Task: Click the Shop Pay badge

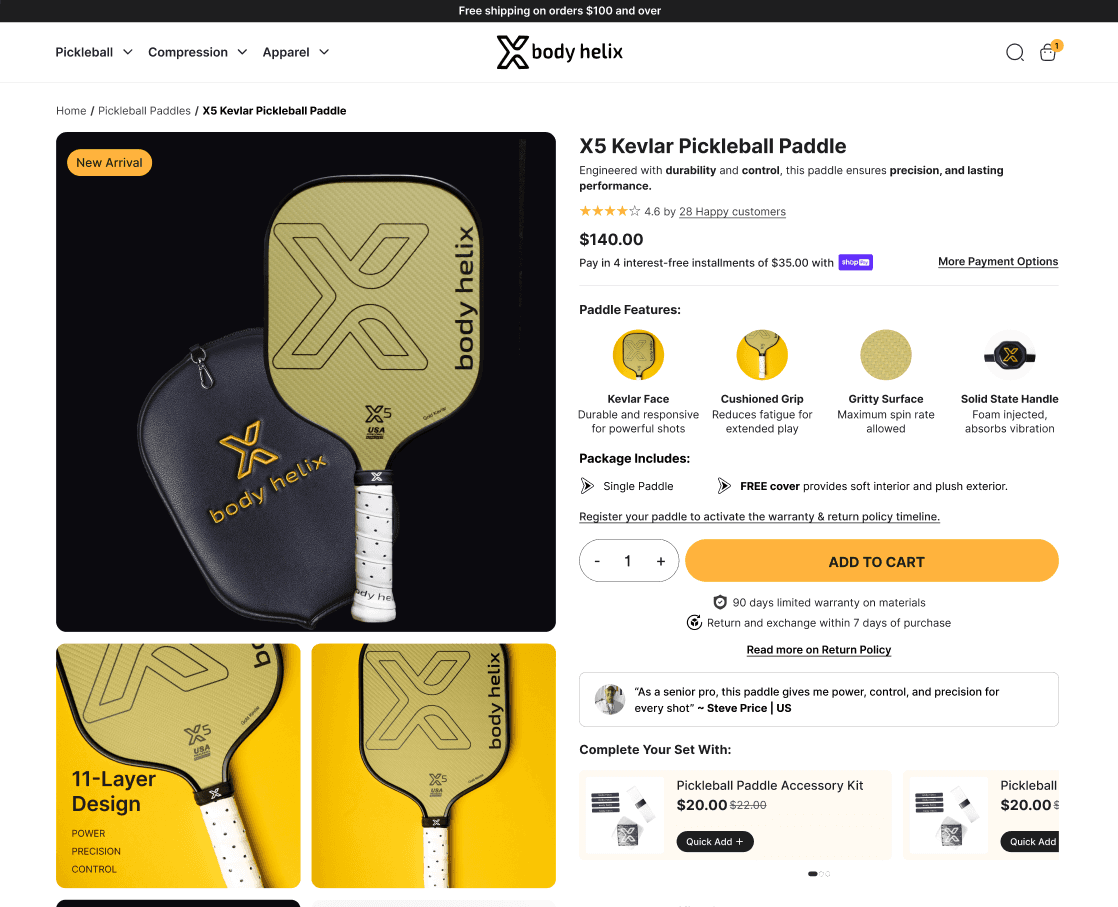Action: [x=856, y=262]
